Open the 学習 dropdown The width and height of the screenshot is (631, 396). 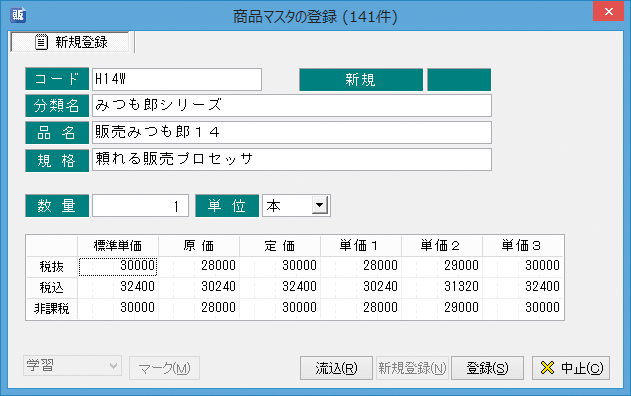(72, 366)
